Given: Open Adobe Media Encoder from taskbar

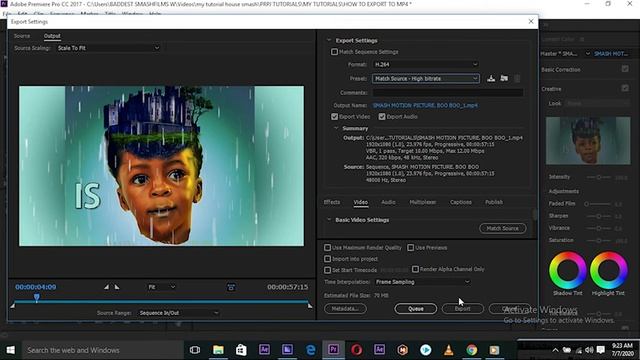Looking at the screenshot, I should (x=287, y=350).
